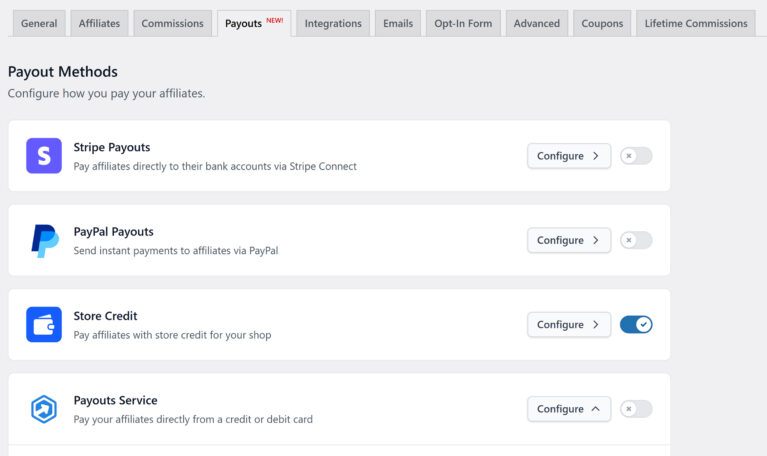This screenshot has height=456, width=767.
Task: Expand Configure for Store Credit
Action: [569, 324]
